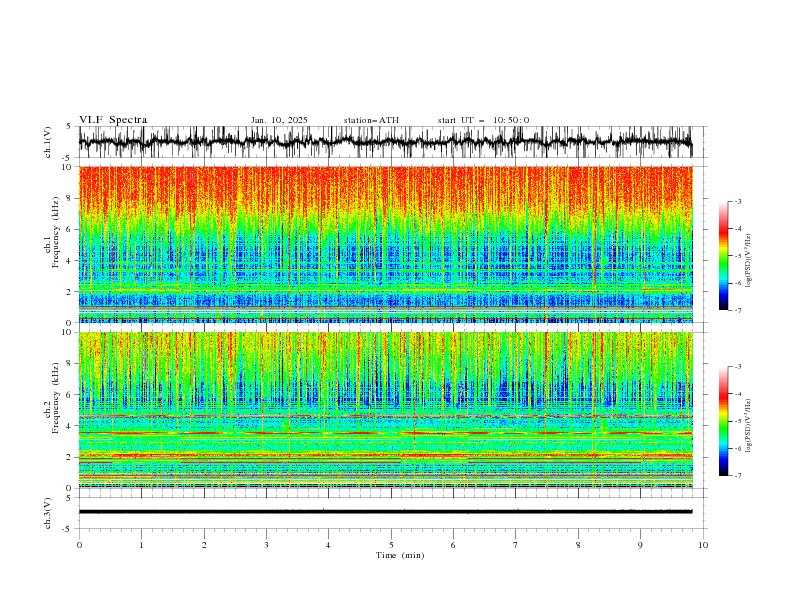Click the ch.1 spectrogram color scale bar

click(x=723, y=256)
